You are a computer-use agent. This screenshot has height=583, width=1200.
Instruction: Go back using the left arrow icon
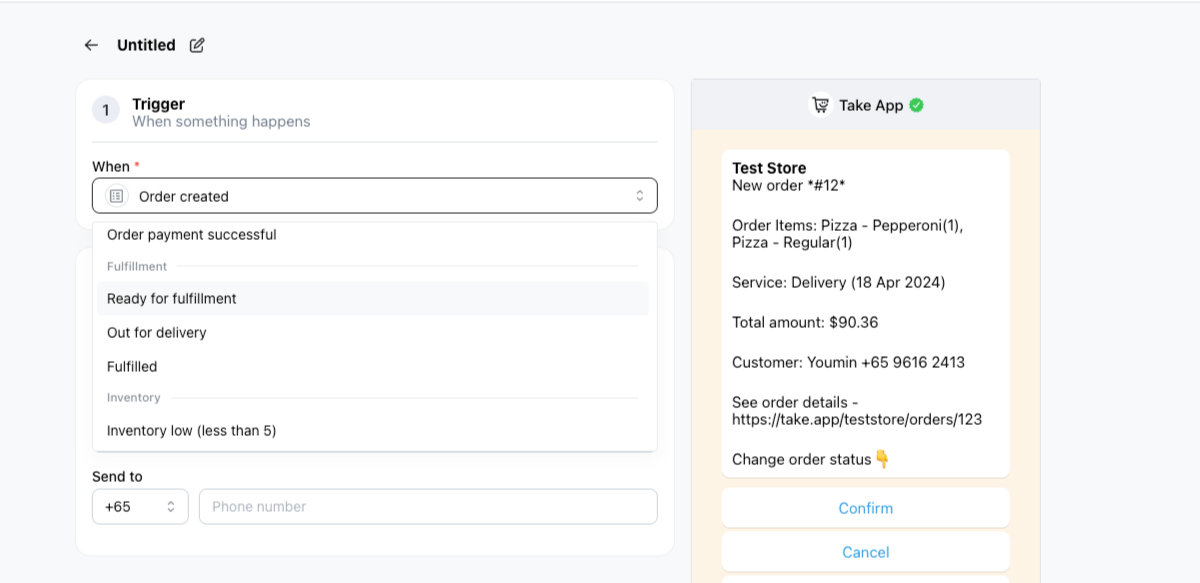(x=91, y=45)
